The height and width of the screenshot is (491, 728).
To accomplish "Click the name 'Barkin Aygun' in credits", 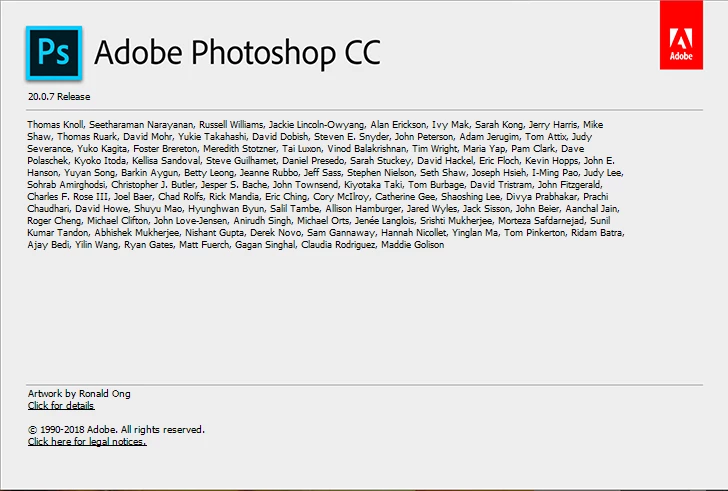I will [x=149, y=173].
